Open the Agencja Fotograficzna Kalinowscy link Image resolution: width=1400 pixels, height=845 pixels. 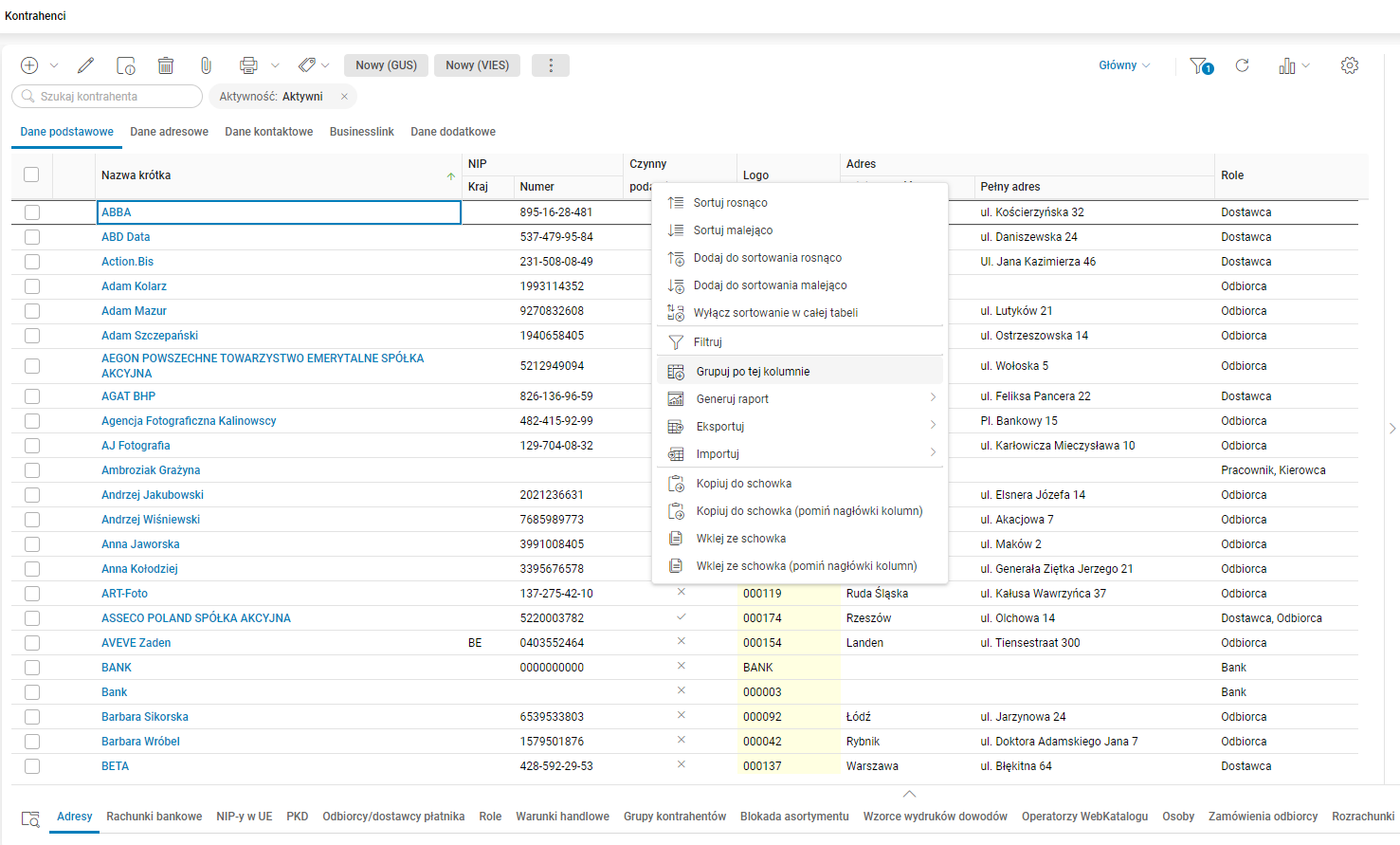pyautogui.click(x=189, y=421)
